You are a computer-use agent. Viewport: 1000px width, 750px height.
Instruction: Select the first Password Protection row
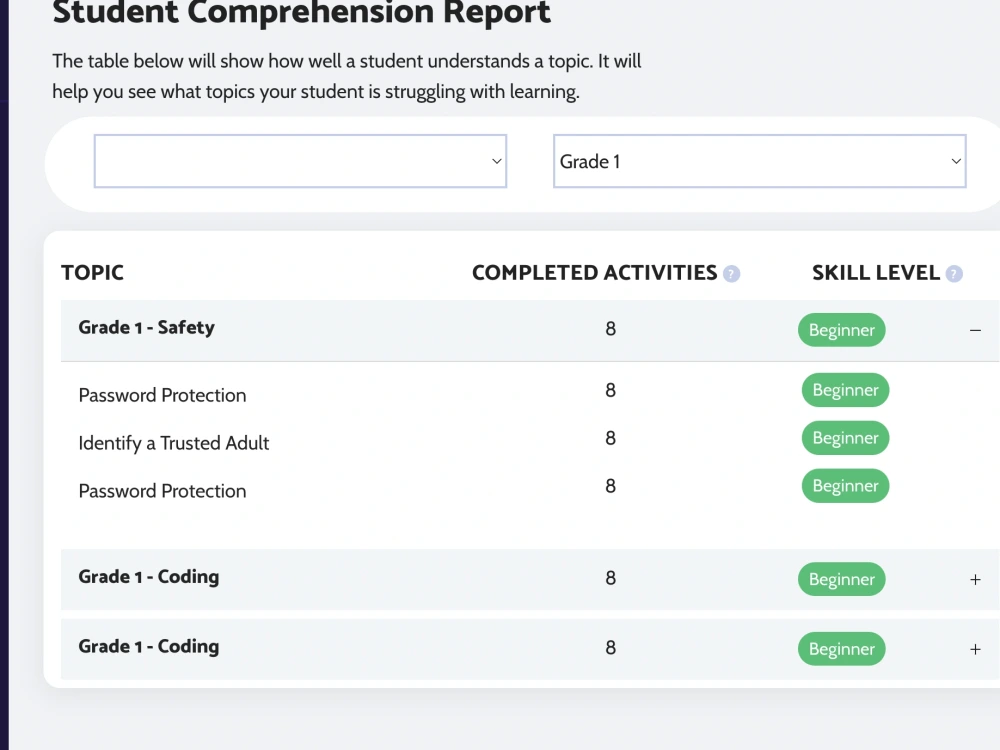coord(531,392)
